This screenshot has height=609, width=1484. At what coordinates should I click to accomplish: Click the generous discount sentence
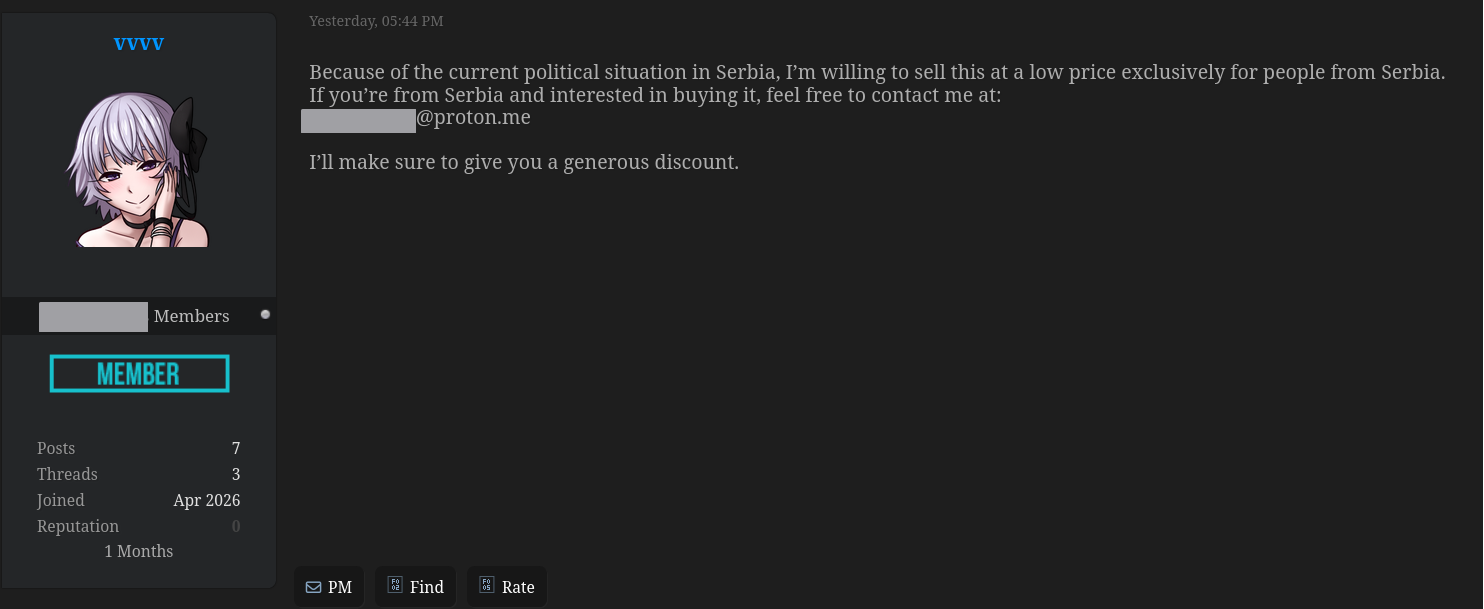coord(524,162)
